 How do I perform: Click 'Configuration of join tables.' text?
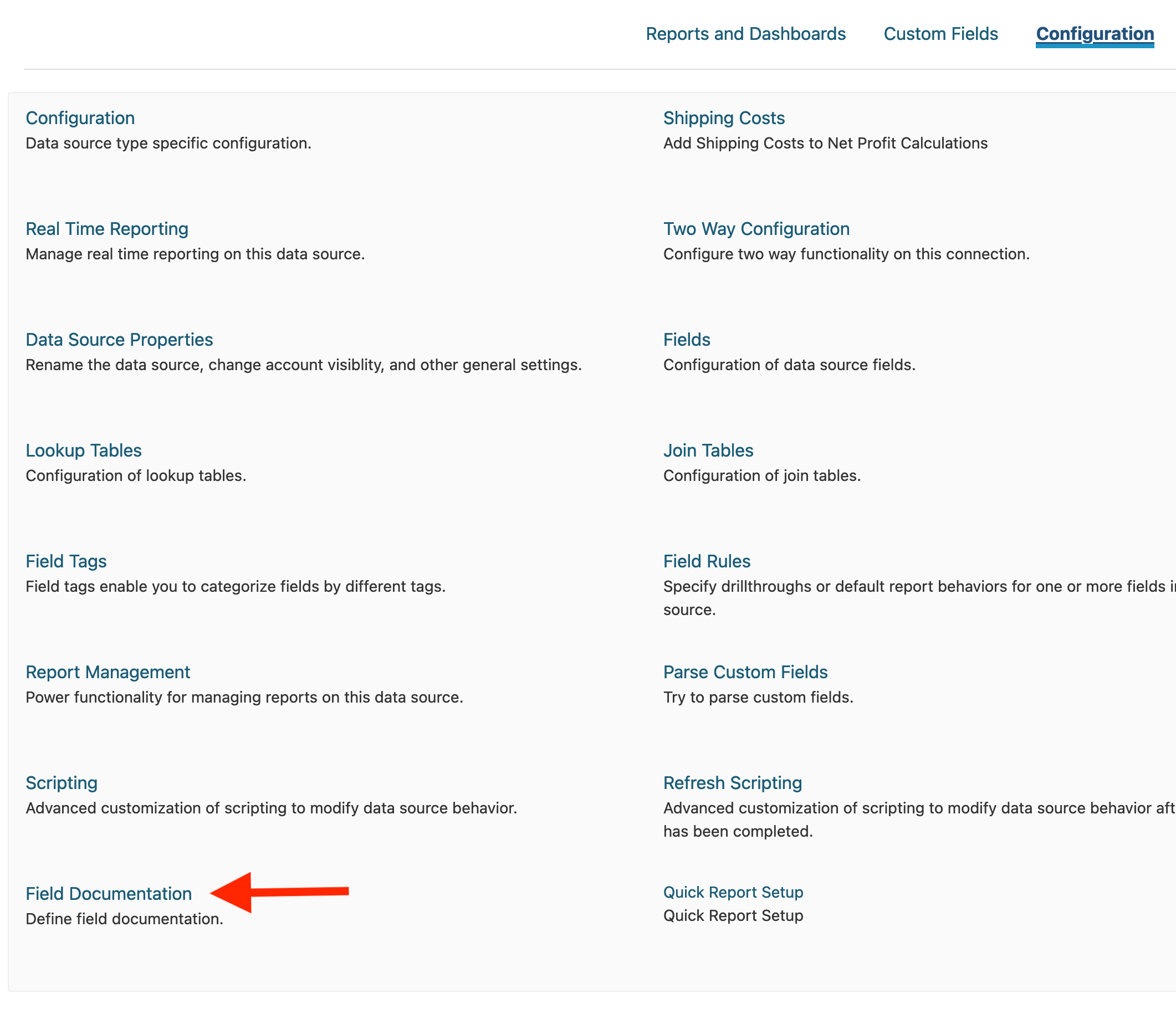click(762, 475)
